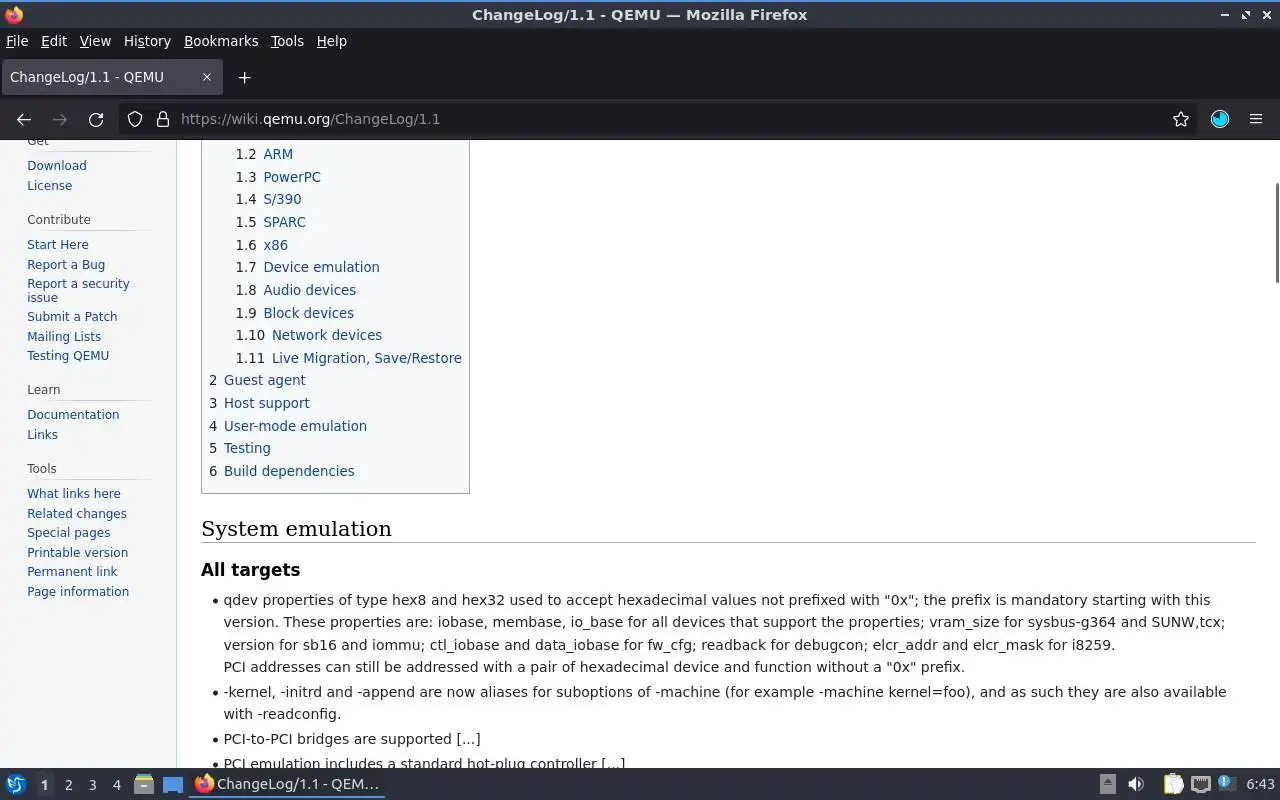1280x800 pixels.
Task: Open the Mailing Lists link
Action: point(64,337)
